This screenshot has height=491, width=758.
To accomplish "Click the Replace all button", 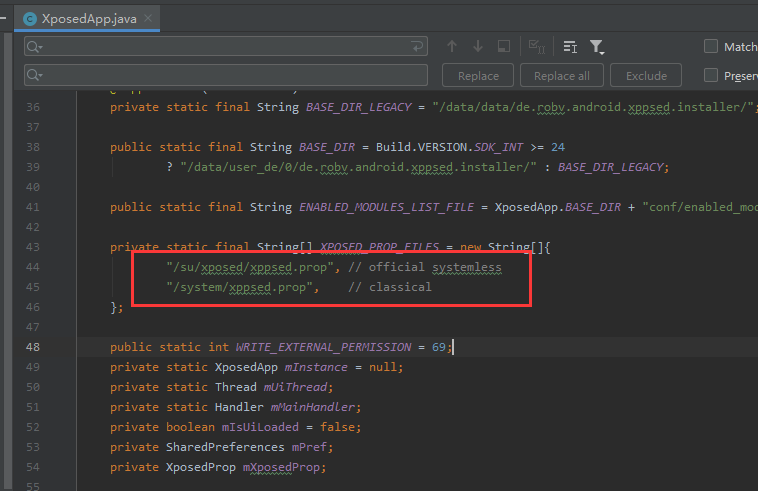I will [x=562, y=75].
